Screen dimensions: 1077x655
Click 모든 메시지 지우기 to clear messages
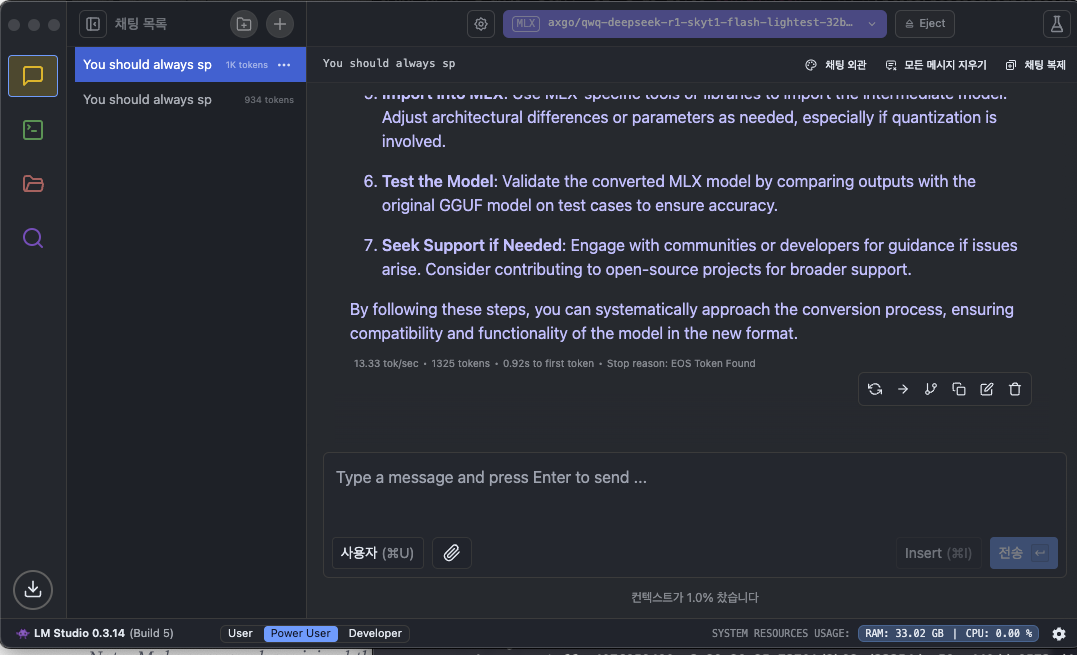[936, 65]
